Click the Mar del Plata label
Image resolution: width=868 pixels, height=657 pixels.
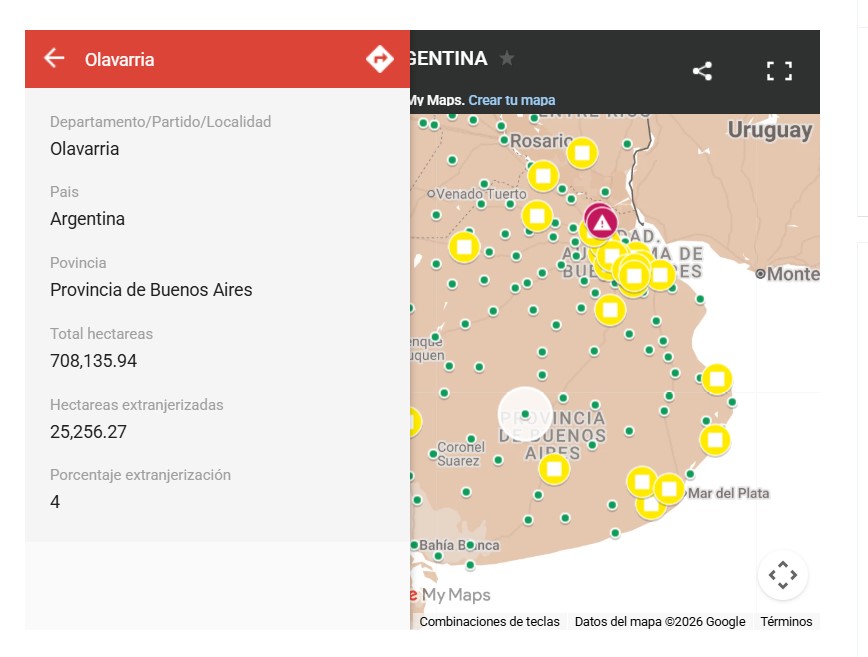pos(728,493)
